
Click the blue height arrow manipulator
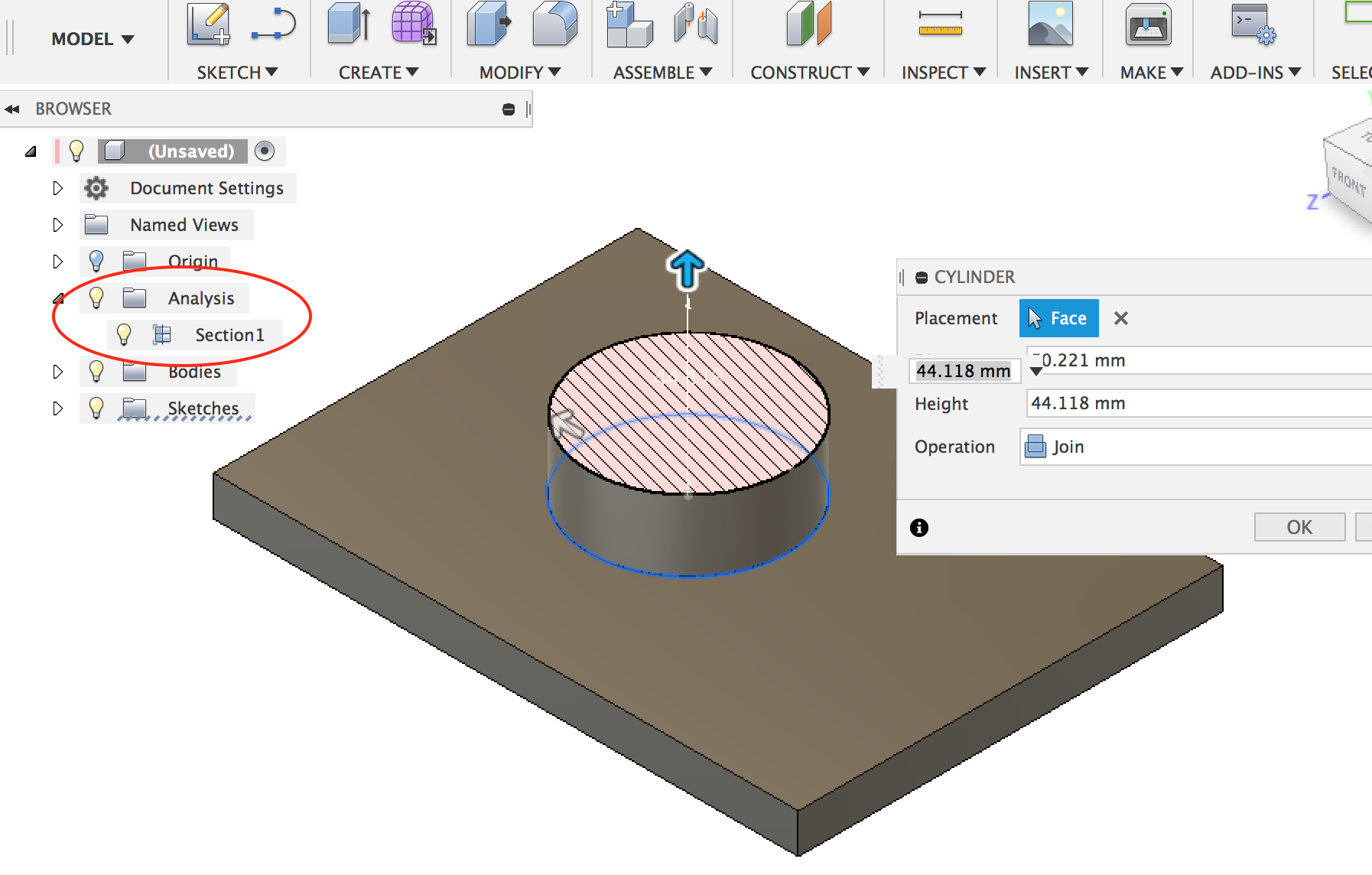tap(686, 270)
